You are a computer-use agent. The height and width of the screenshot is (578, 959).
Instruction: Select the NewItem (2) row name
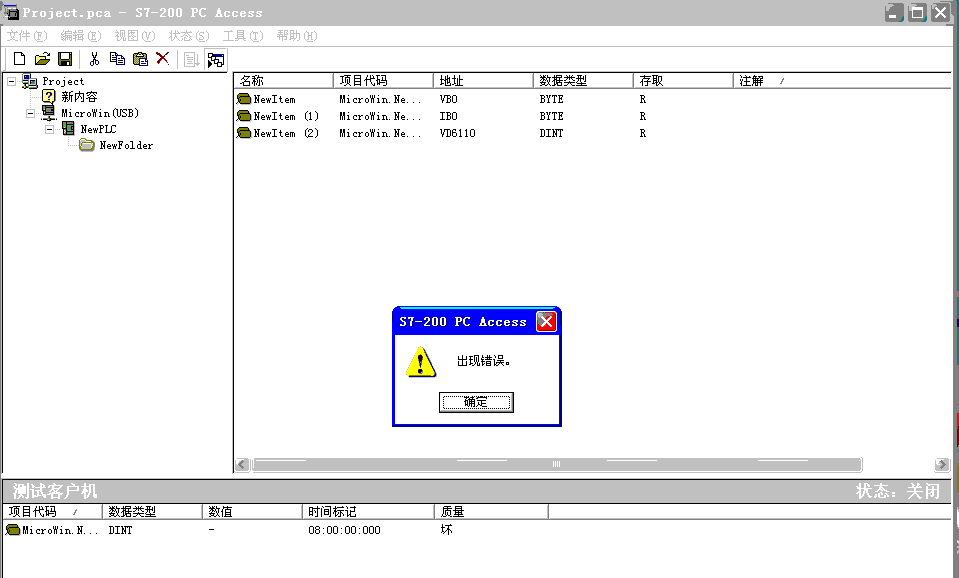pyautogui.click(x=286, y=133)
